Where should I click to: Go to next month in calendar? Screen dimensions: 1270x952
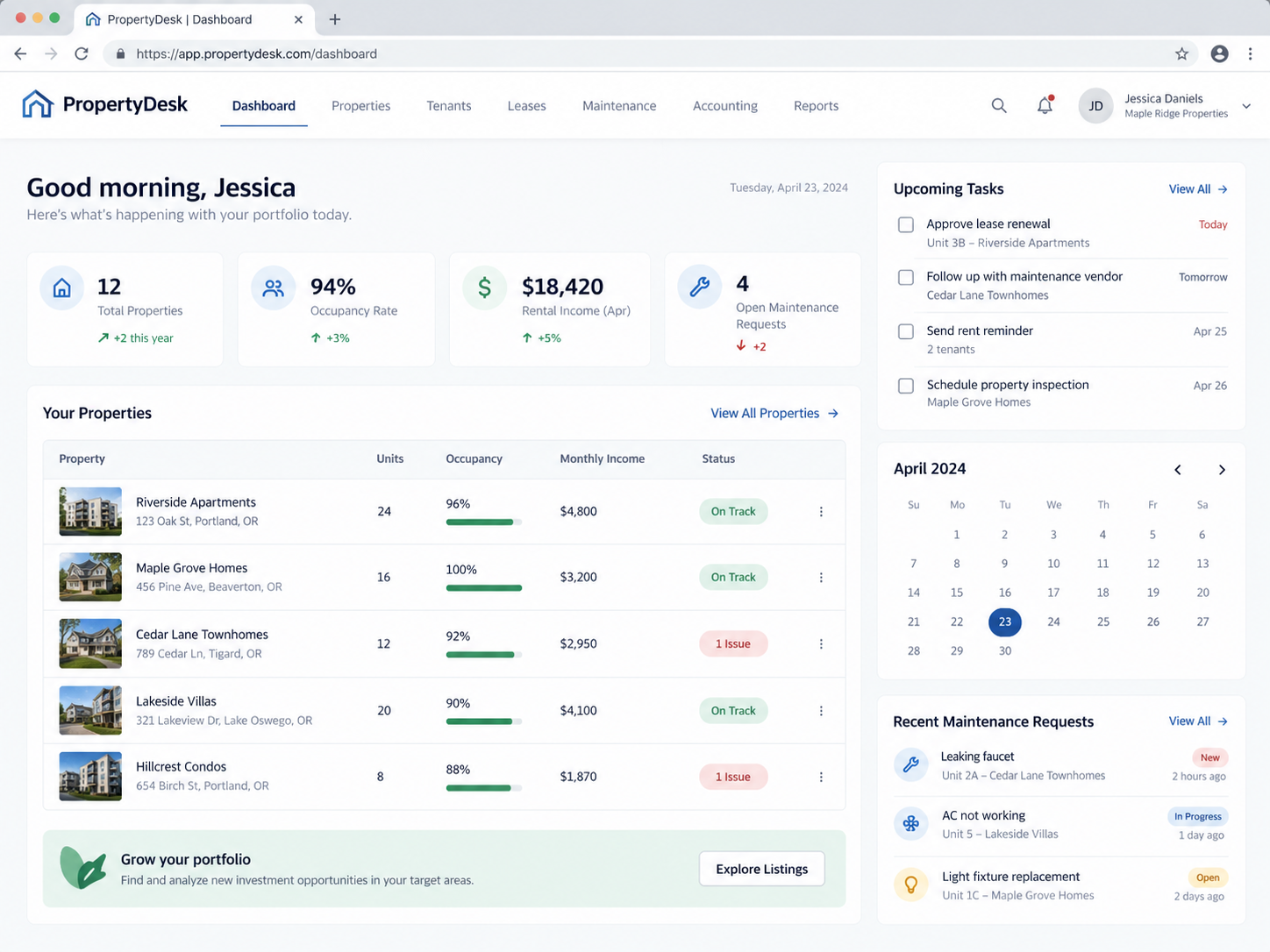1222,470
